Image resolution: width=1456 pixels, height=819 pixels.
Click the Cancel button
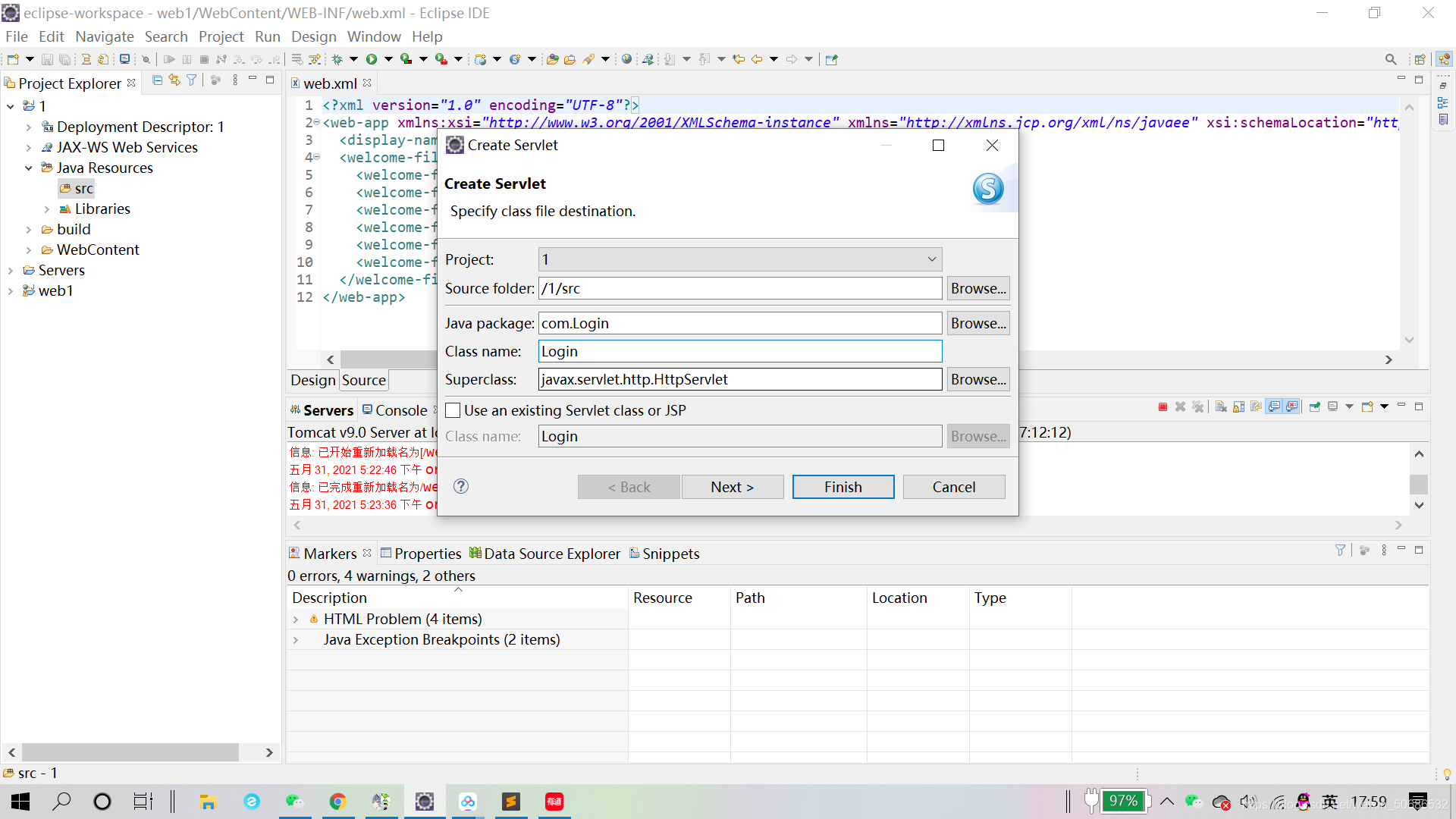pos(954,487)
